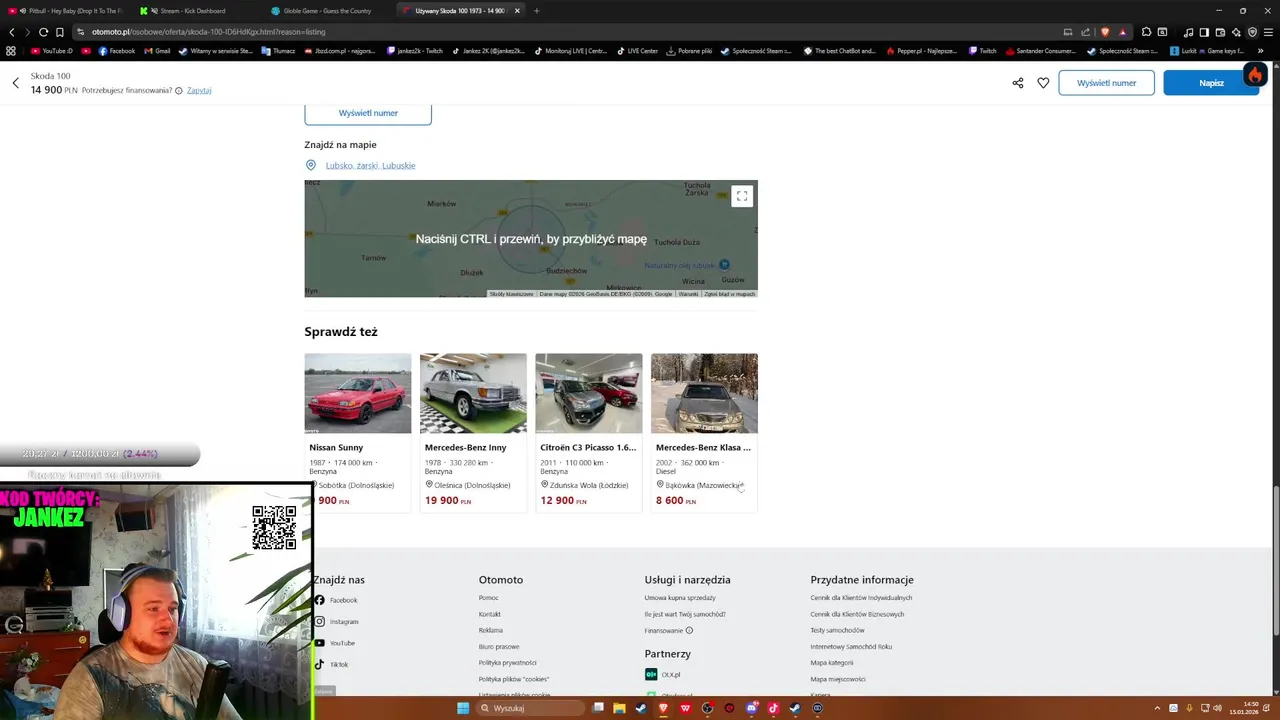Open the Citroën C3 Picasso thumbnail

coord(589,393)
